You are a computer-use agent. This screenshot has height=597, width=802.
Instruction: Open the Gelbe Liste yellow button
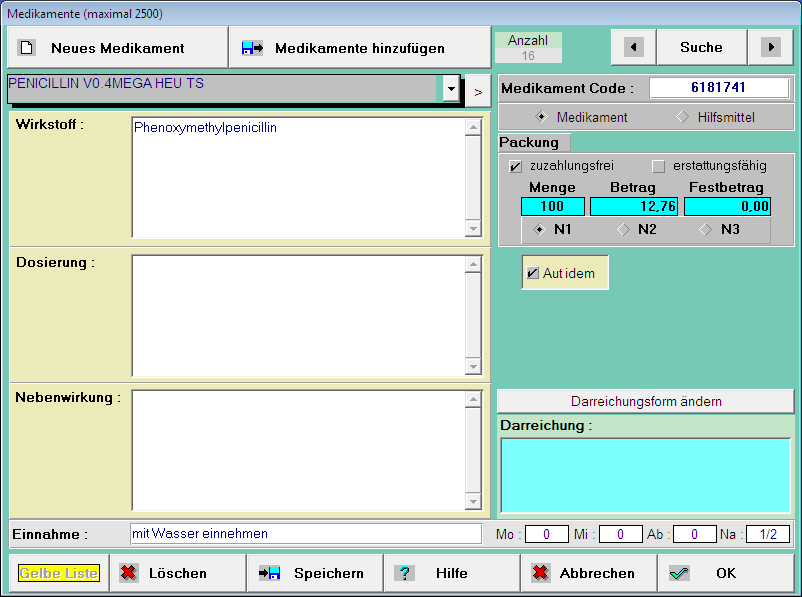click(x=59, y=573)
